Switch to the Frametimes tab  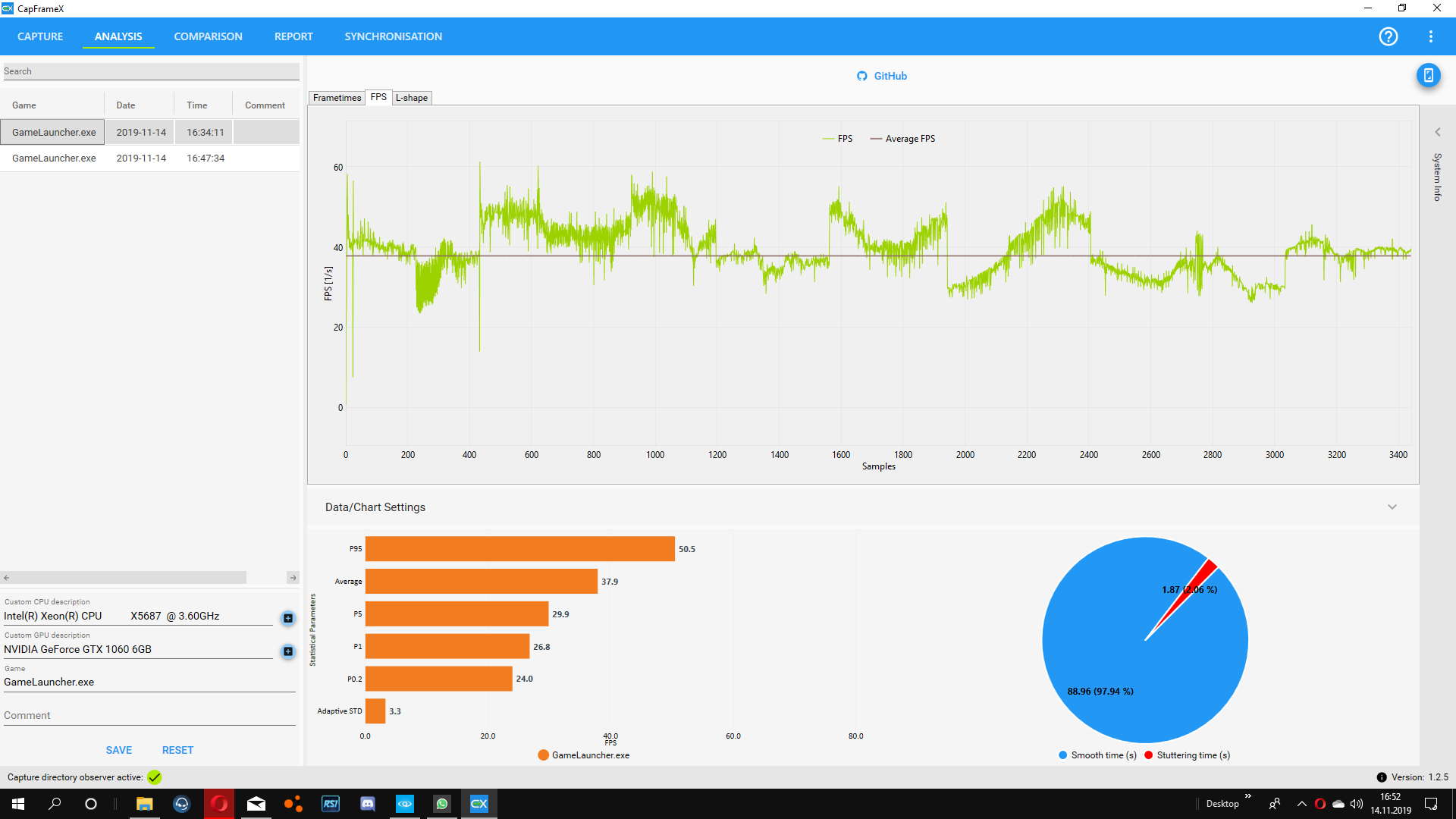tap(336, 98)
